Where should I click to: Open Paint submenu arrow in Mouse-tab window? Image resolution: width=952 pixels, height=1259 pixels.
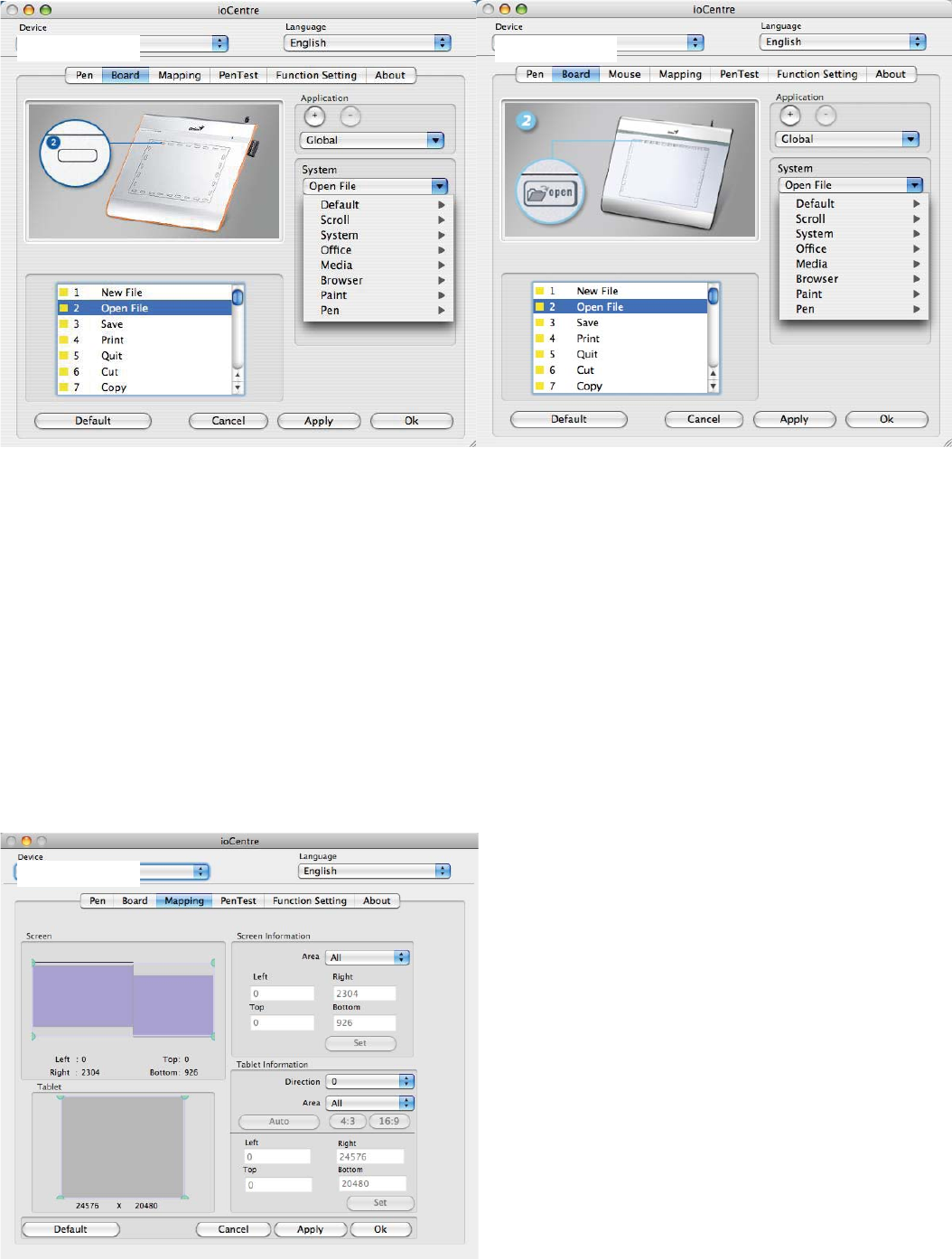(x=917, y=294)
